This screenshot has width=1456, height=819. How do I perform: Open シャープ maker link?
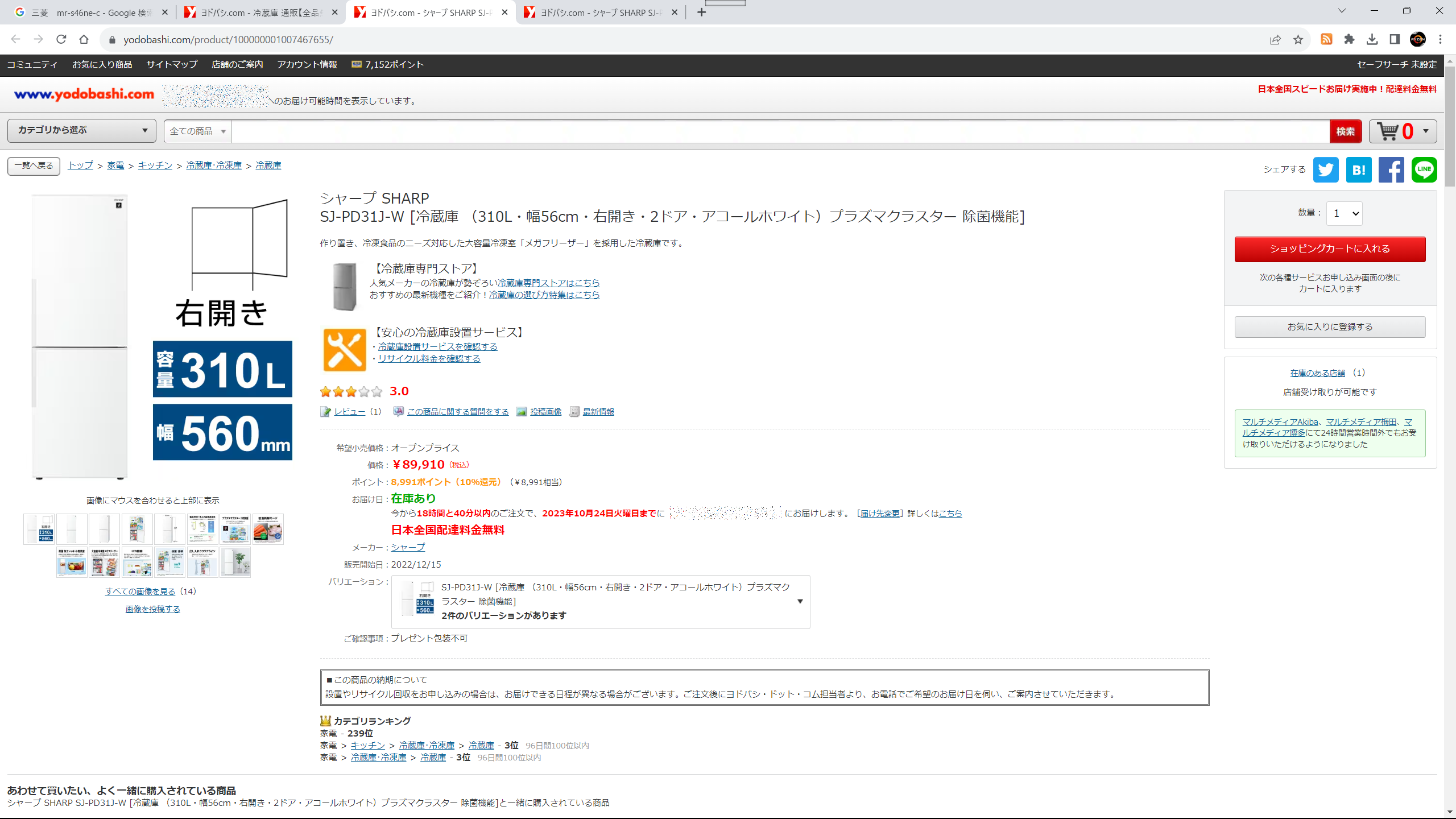pyautogui.click(x=408, y=547)
